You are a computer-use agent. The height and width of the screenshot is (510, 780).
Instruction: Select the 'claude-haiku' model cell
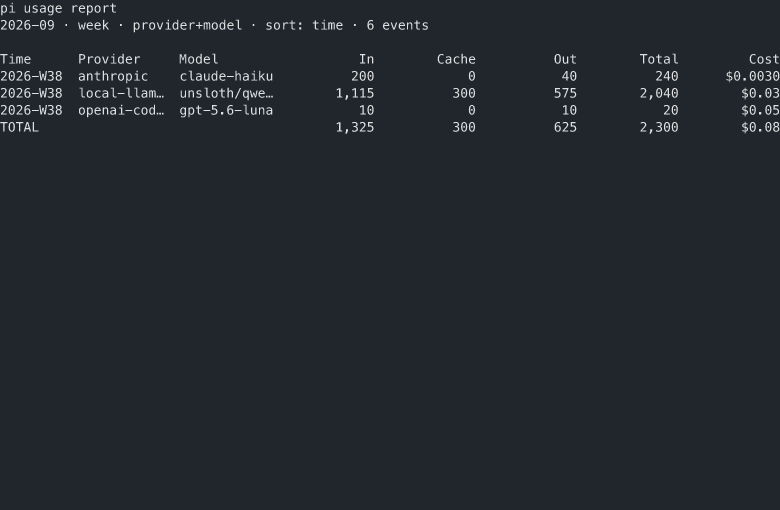click(x=226, y=76)
